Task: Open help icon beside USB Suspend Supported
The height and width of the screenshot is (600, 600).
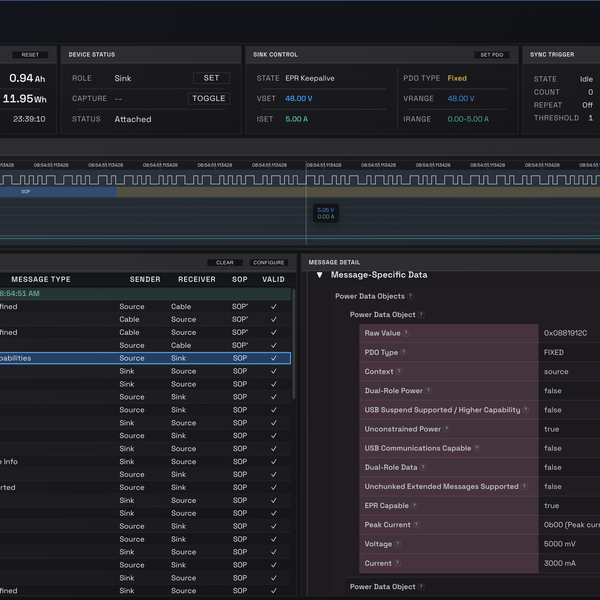Action: click(x=526, y=409)
